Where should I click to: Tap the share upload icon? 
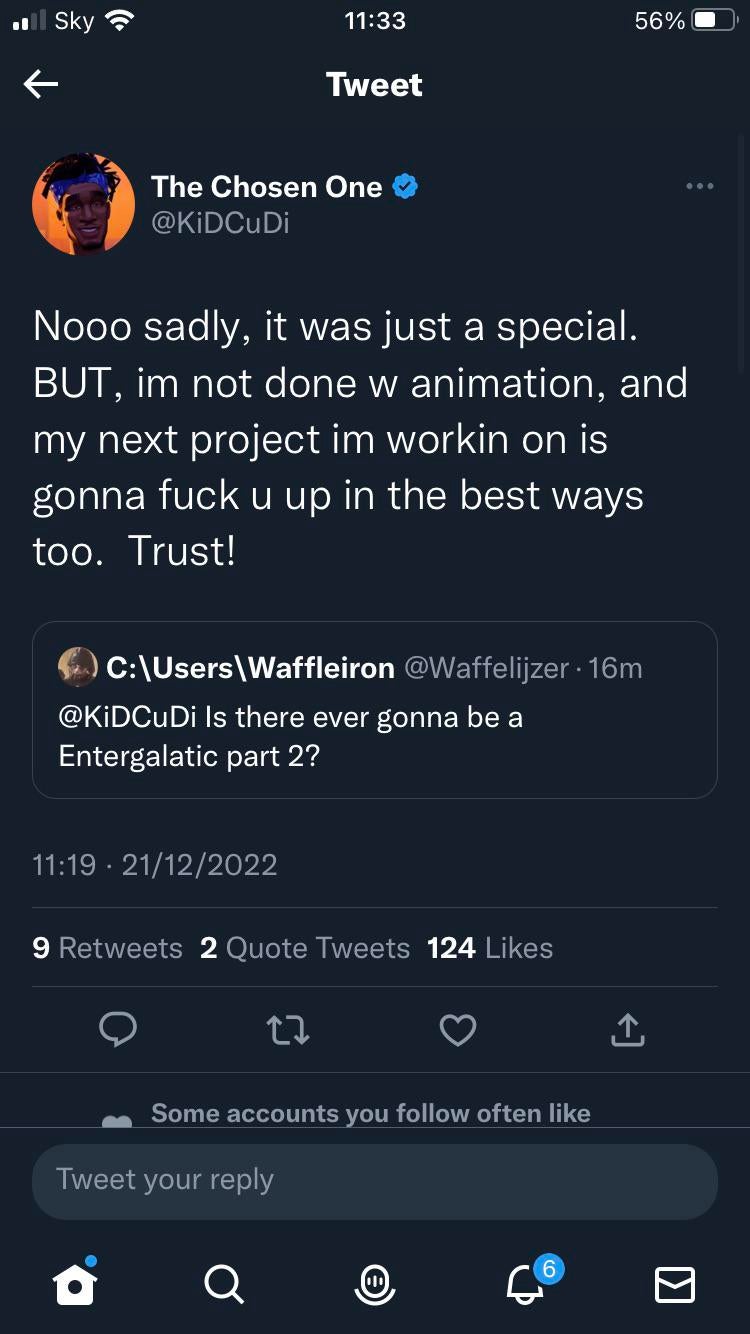pyautogui.click(x=627, y=1029)
